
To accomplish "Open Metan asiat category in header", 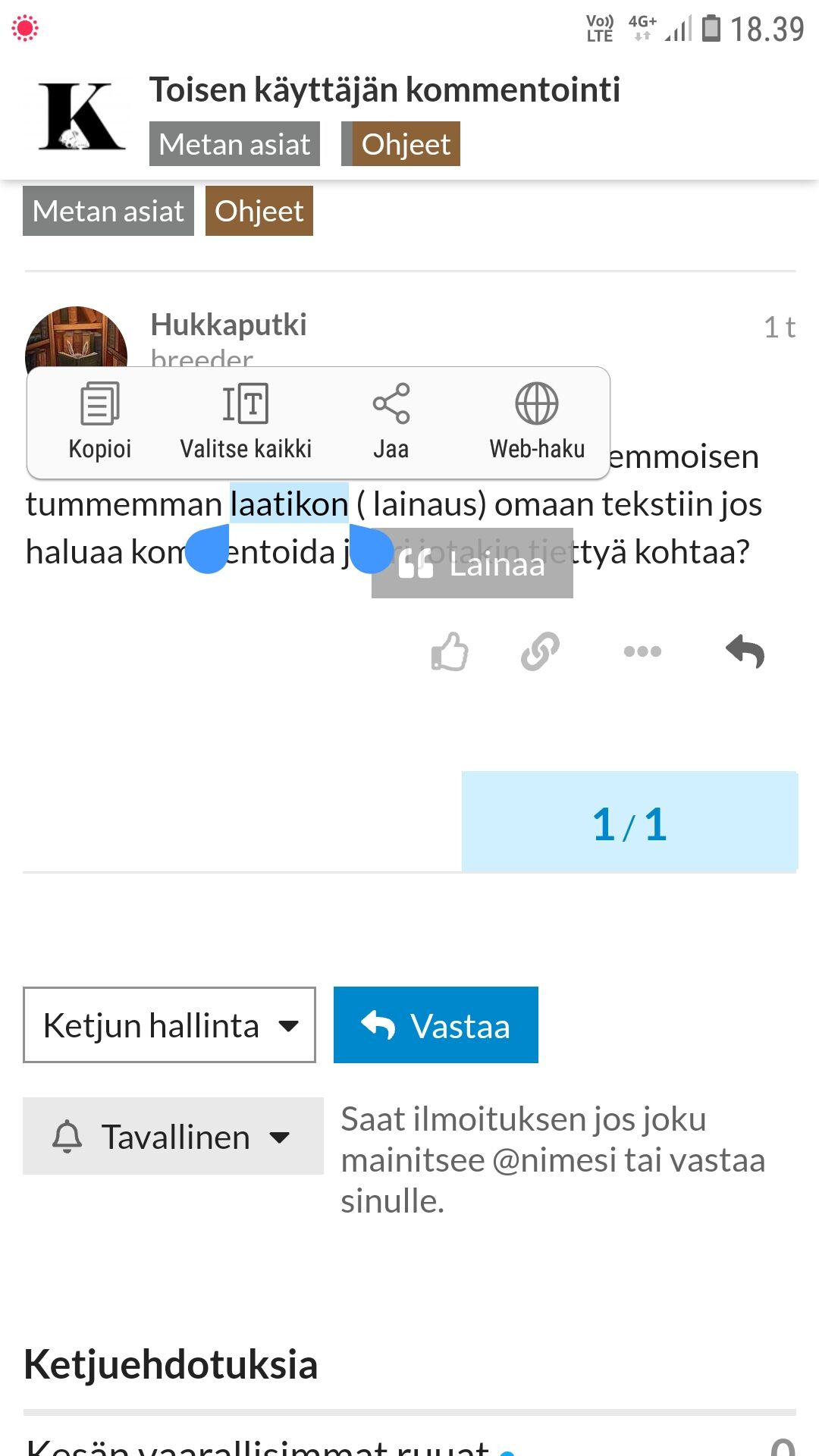I will pyautogui.click(x=234, y=144).
